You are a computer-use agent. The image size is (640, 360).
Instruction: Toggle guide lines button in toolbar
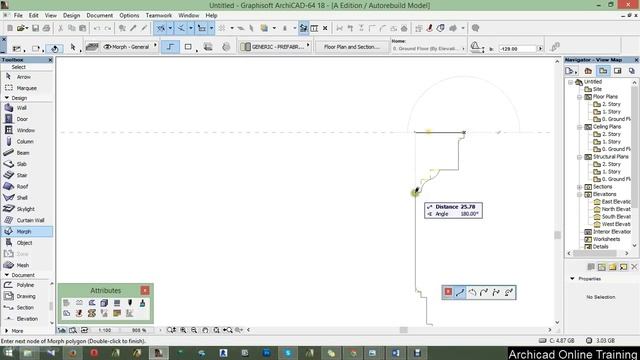pyautogui.click(x=161, y=28)
